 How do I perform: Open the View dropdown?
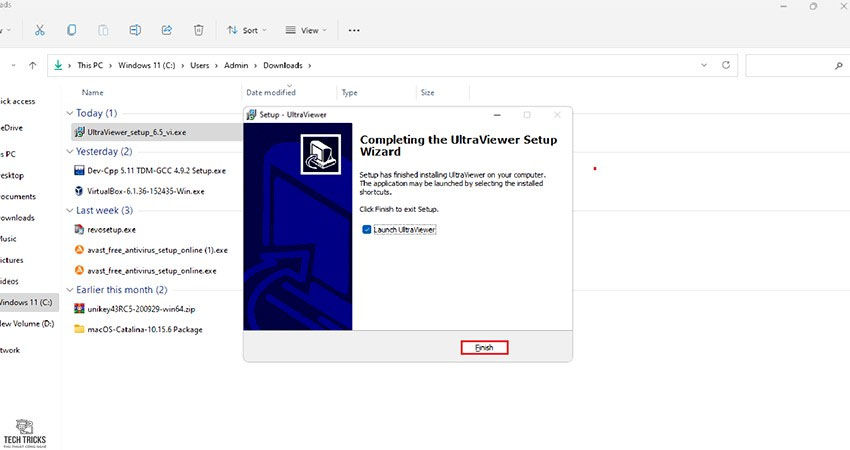click(x=306, y=30)
